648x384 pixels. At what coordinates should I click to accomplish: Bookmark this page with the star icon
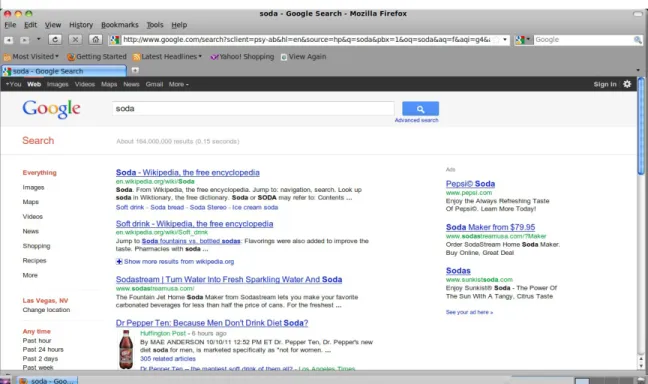(x=496, y=40)
